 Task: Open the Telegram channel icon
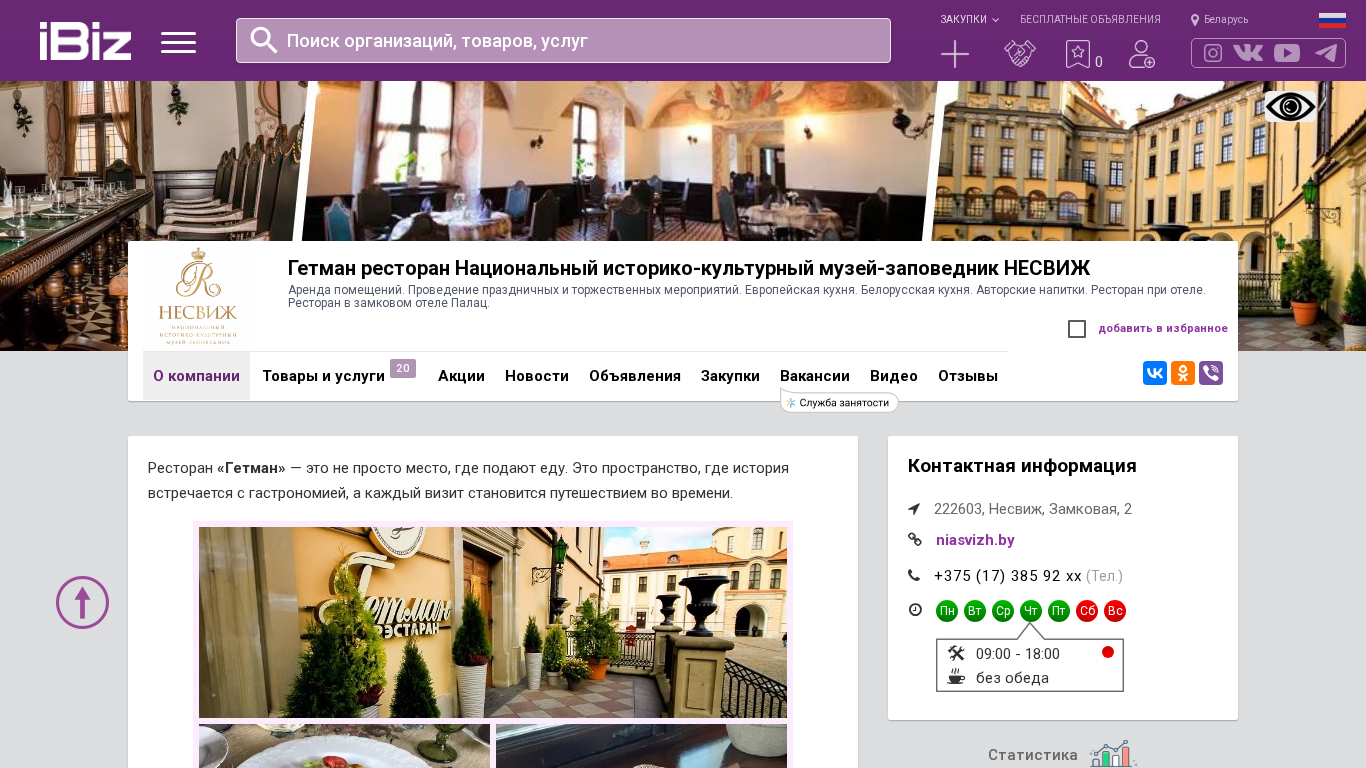[1326, 53]
